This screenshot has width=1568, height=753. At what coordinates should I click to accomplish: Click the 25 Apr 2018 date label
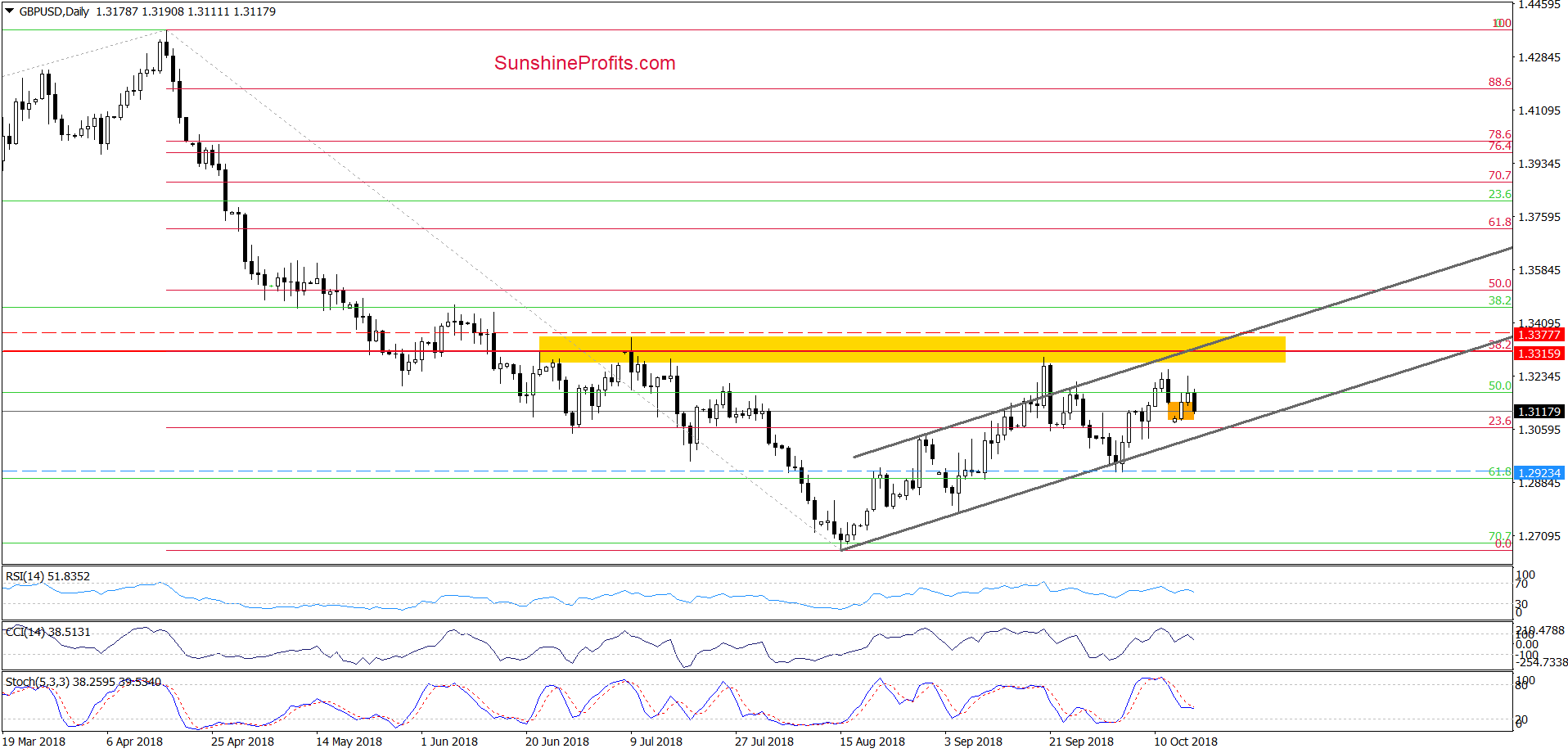(x=242, y=742)
